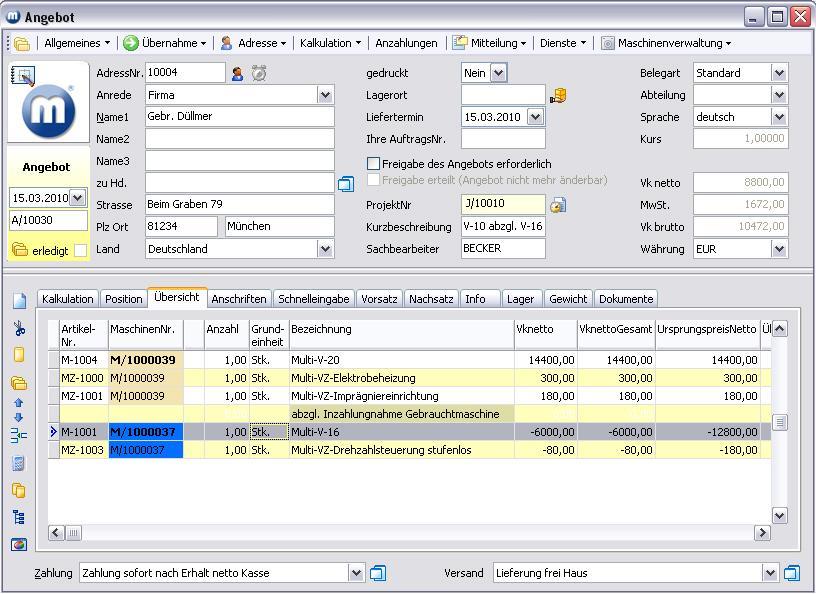The width and height of the screenshot is (816, 594).
Task: Click the scissors cut icon in left sidebar
Action: click(x=19, y=328)
